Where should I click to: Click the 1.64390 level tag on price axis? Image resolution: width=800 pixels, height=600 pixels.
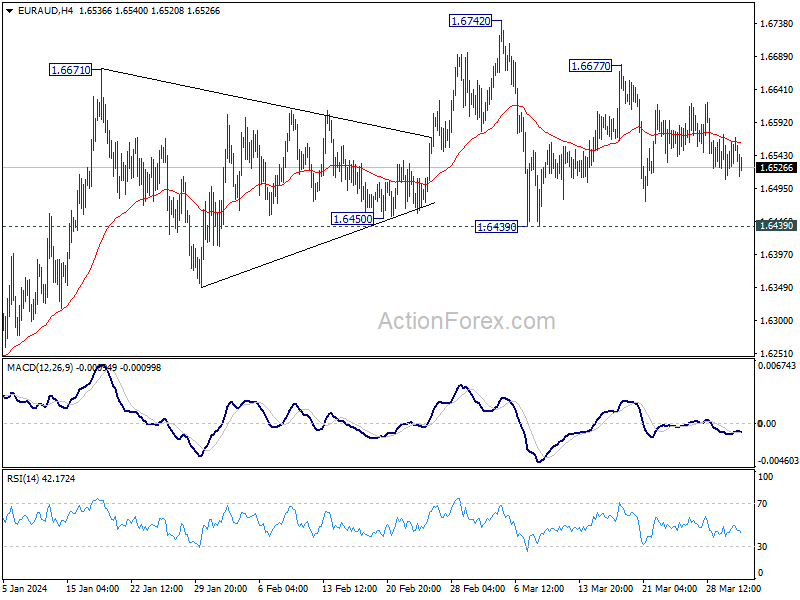point(776,226)
